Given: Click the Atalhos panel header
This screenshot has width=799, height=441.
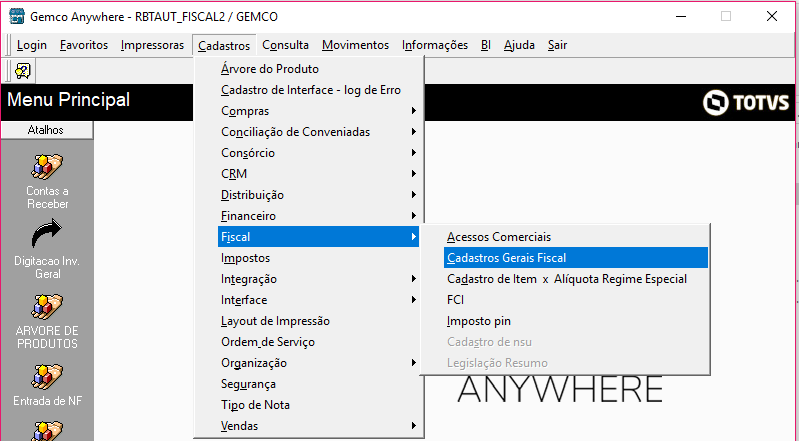Looking at the screenshot, I should tap(46, 130).
